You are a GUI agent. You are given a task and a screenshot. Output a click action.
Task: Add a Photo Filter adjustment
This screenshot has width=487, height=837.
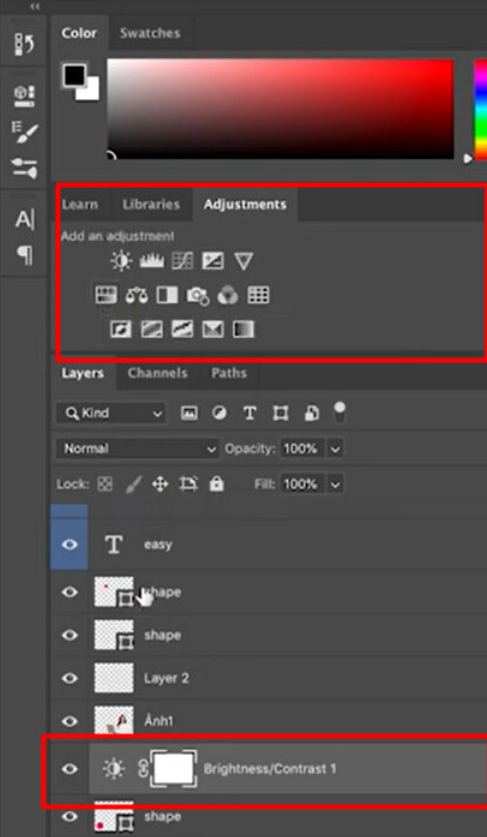[x=198, y=295]
